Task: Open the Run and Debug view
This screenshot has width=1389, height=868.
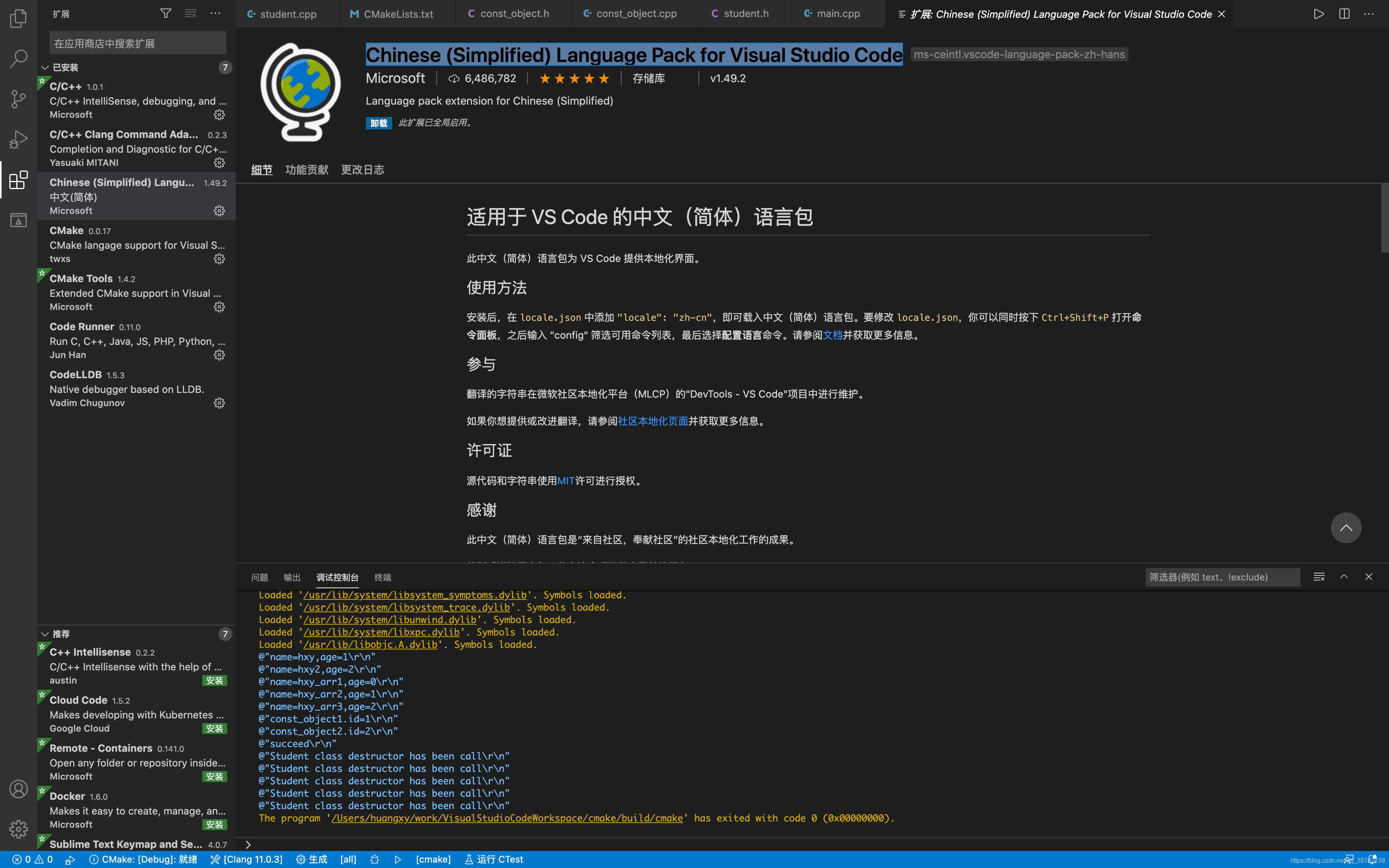Action: click(18, 139)
